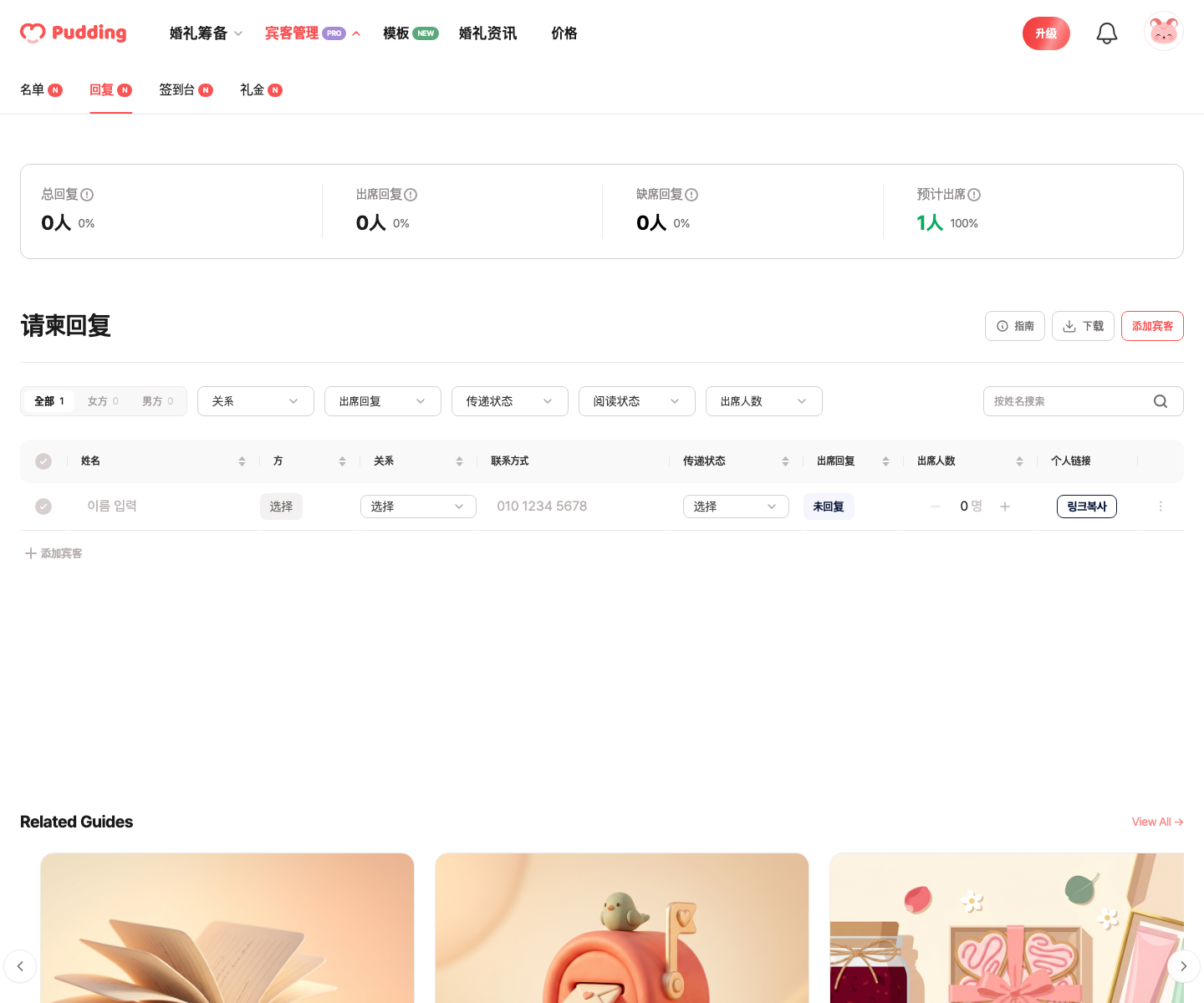The height and width of the screenshot is (1003, 1204).
Task: Open the row's 传递状态 选择 dropdown
Action: [736, 507]
